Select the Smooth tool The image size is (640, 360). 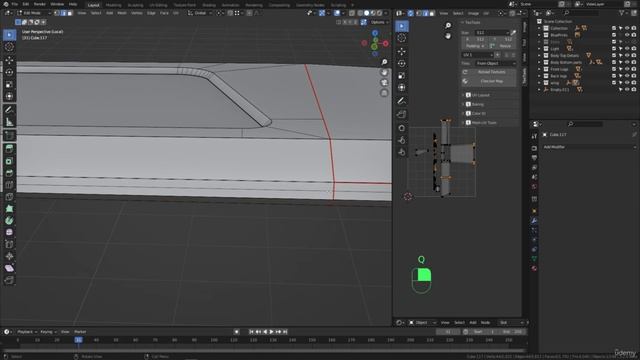9,232
